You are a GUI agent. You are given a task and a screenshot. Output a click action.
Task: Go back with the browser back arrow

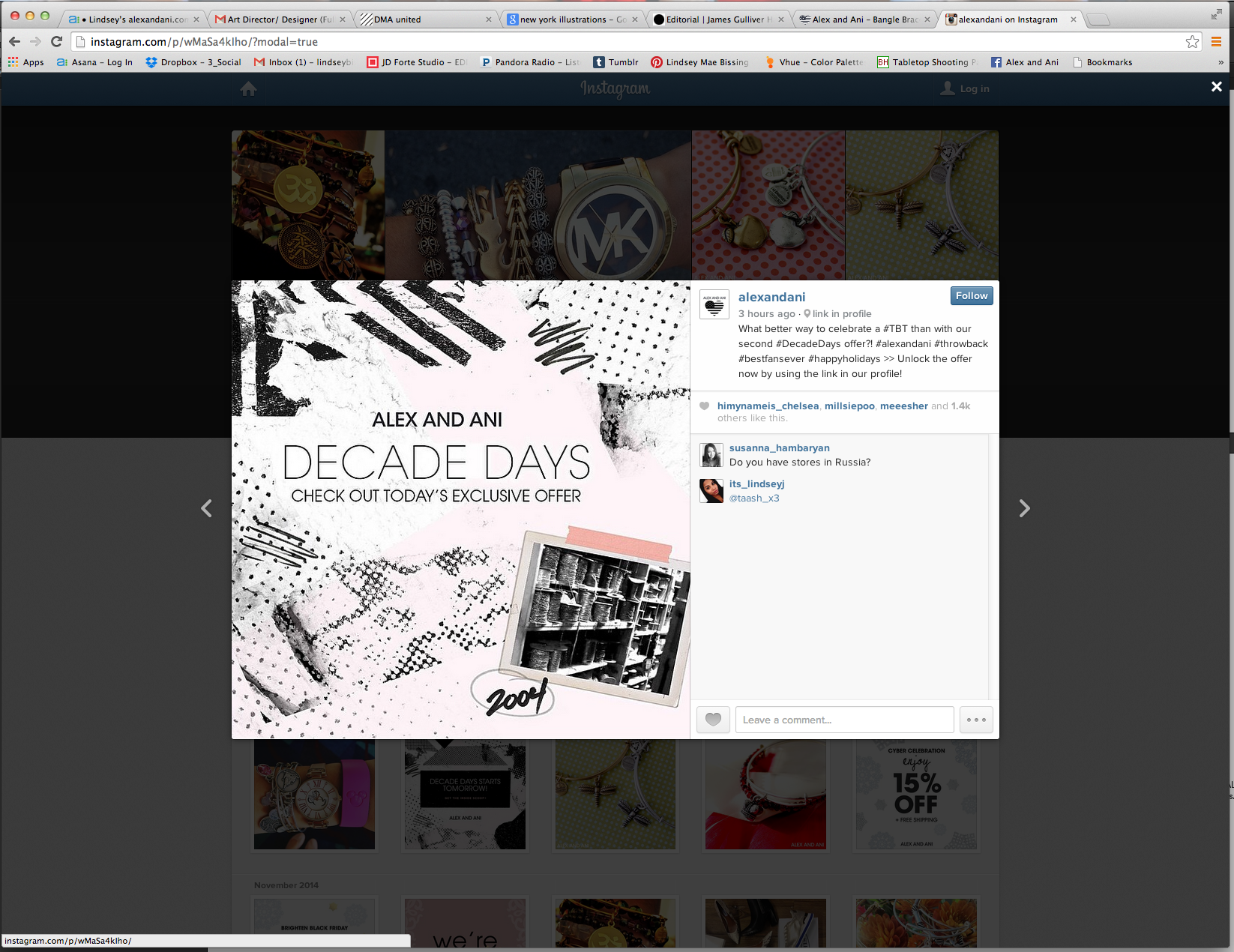pos(14,42)
